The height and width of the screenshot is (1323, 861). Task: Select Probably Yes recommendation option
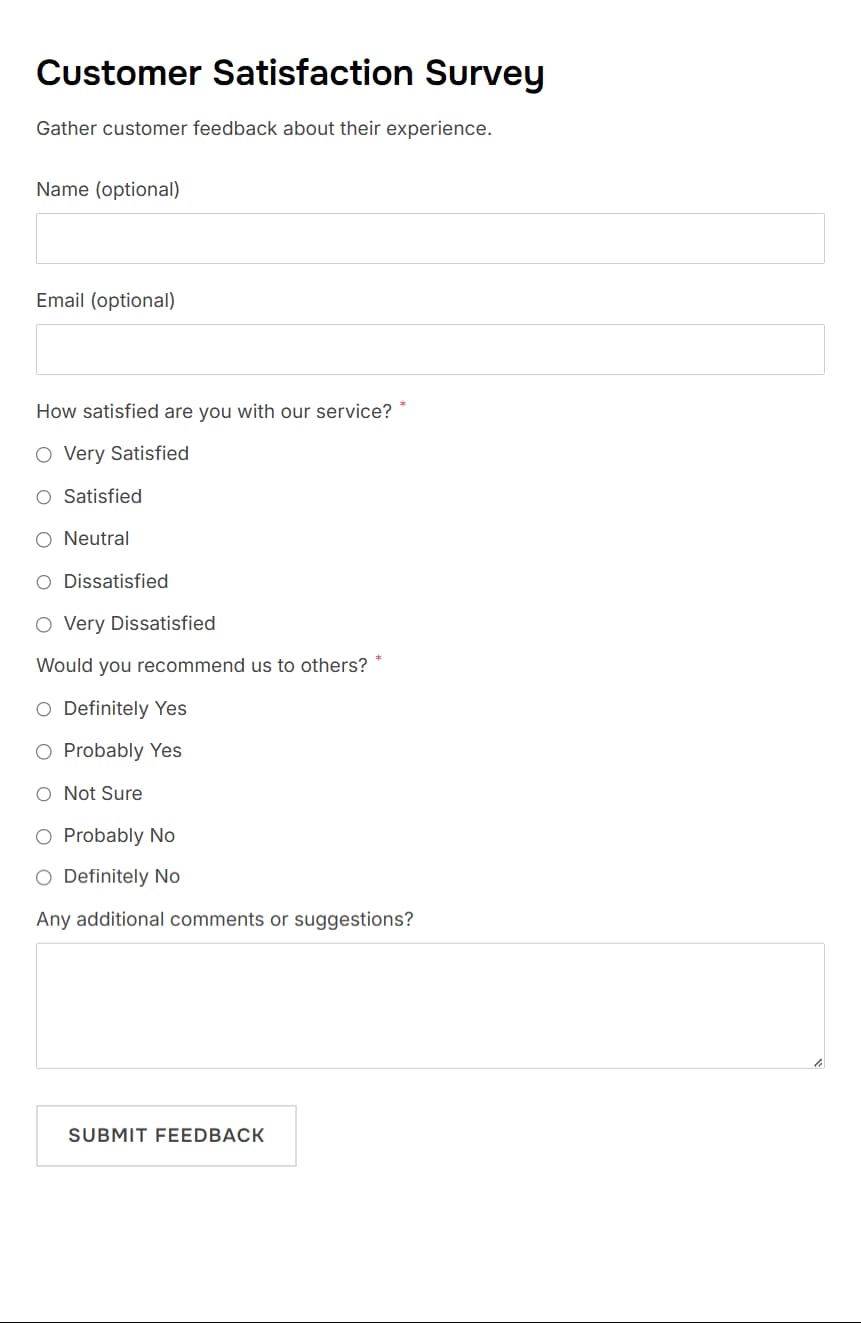click(x=44, y=751)
